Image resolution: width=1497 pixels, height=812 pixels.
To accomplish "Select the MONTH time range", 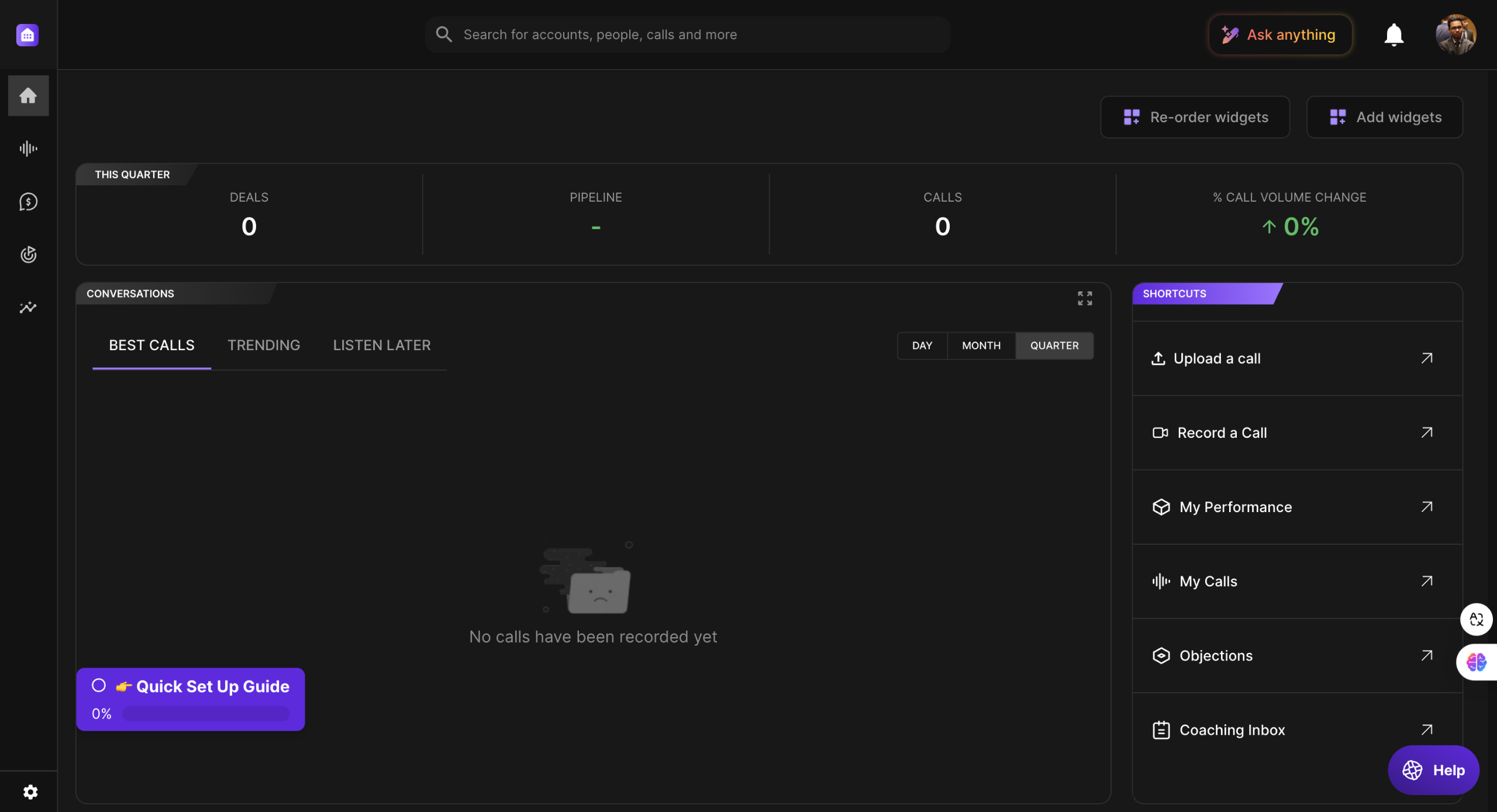I will pos(981,345).
